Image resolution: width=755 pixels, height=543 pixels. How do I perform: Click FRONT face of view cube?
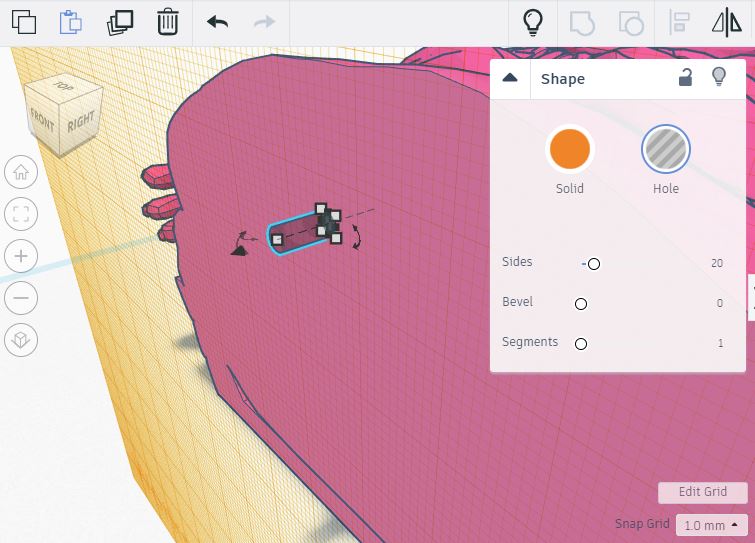coord(42,122)
